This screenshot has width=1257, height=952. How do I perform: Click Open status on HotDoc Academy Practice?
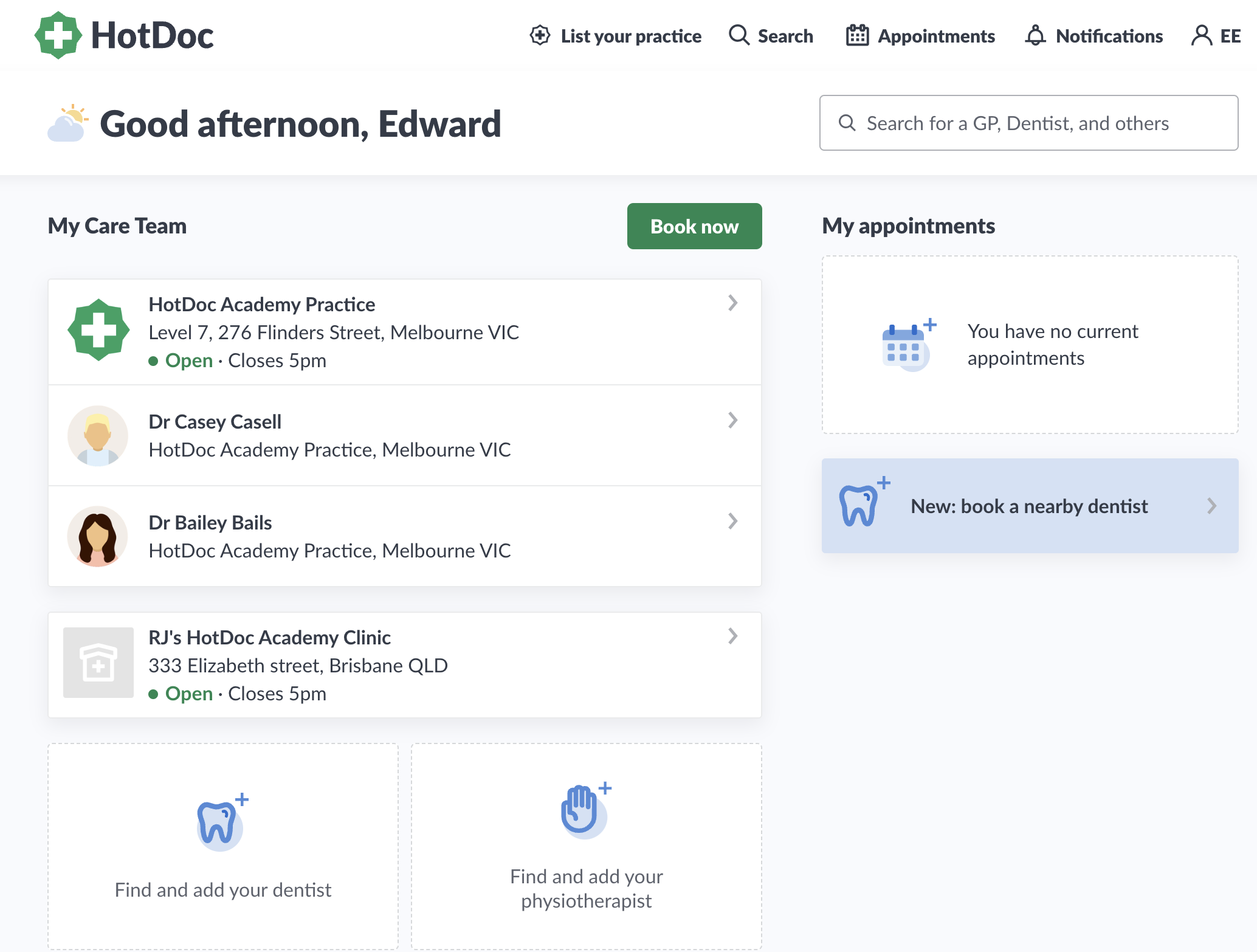[188, 360]
